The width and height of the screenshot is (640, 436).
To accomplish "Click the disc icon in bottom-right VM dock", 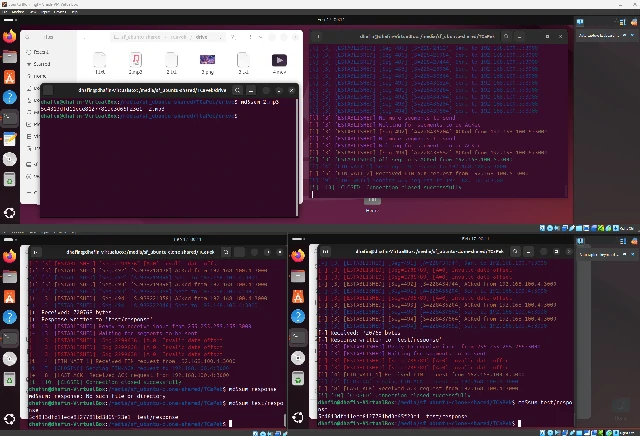I will (298, 358).
